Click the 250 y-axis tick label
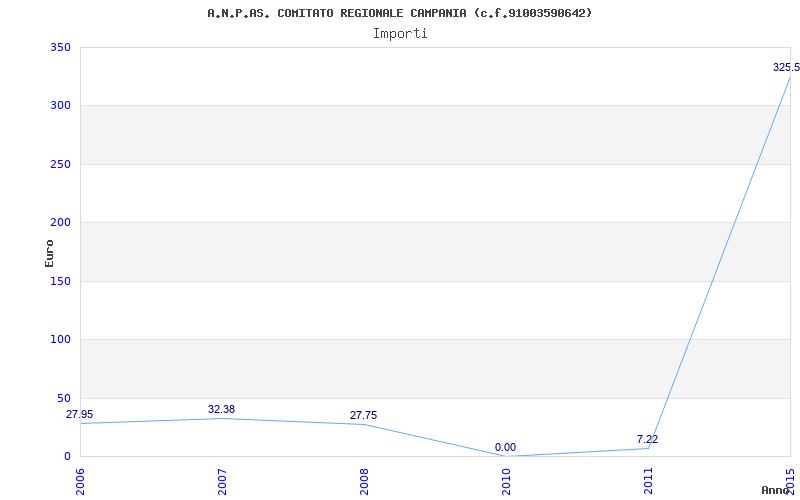800x500 pixels. [x=60, y=164]
